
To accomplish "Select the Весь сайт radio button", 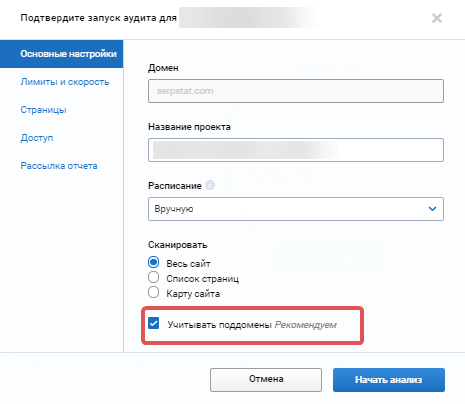I will [x=153, y=262].
